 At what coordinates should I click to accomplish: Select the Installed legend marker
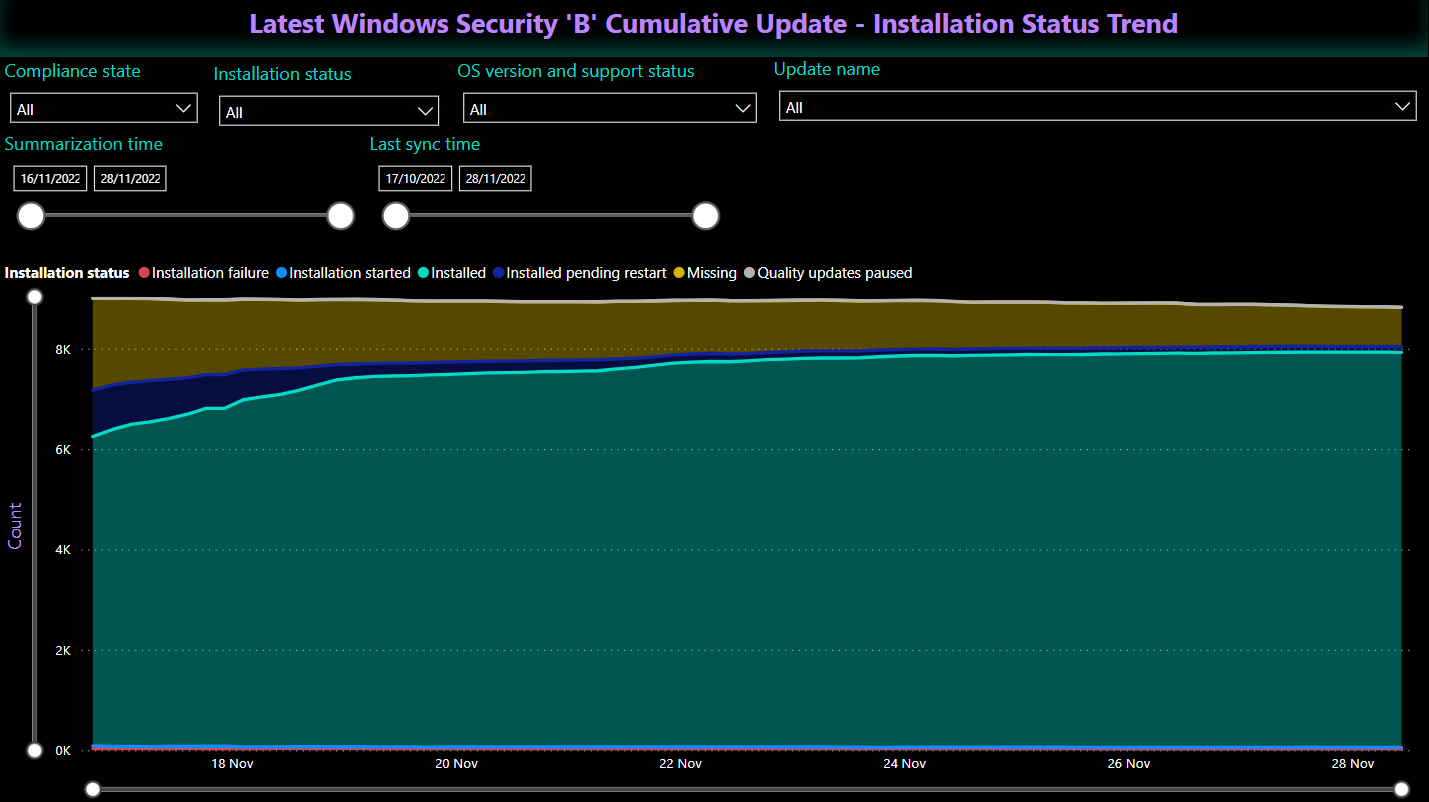click(424, 273)
